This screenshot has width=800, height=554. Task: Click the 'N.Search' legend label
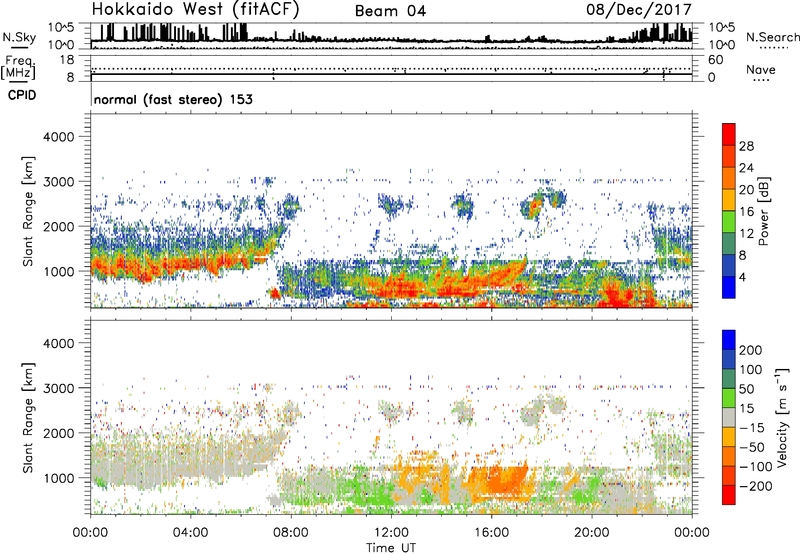[x=772, y=37]
